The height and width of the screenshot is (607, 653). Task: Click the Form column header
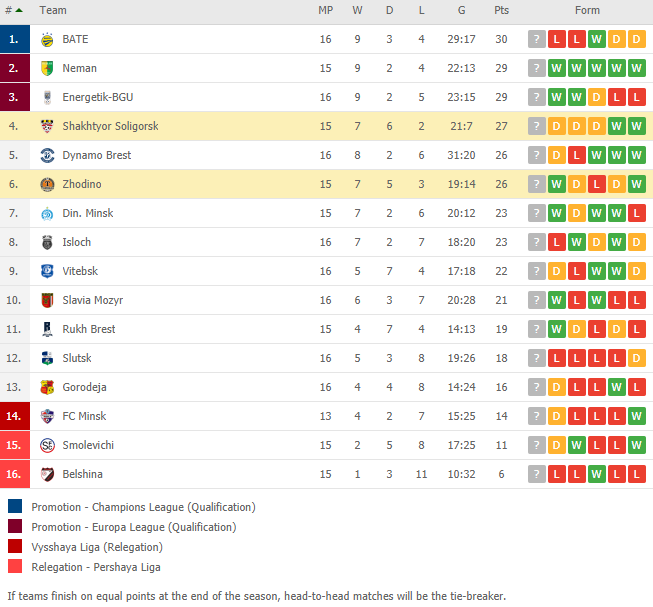[x=587, y=10]
